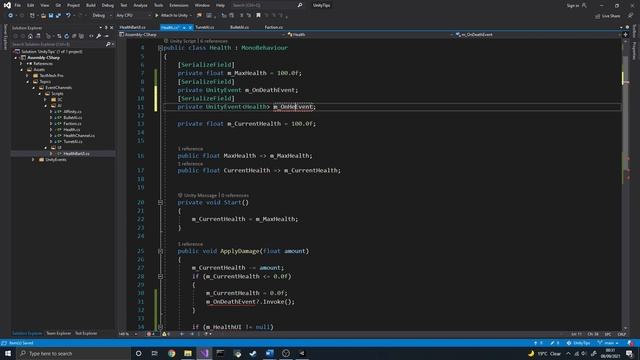This screenshot has width=640, height=360.
Task: Collapse the Start method outlining box
Action: 160,202
